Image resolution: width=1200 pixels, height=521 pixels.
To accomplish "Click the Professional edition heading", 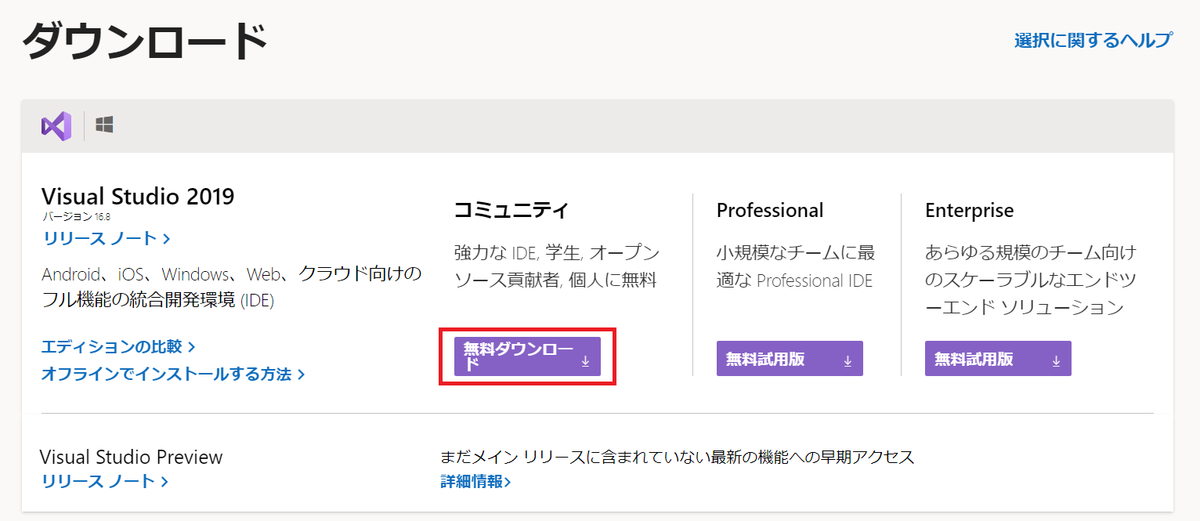I will point(770,210).
